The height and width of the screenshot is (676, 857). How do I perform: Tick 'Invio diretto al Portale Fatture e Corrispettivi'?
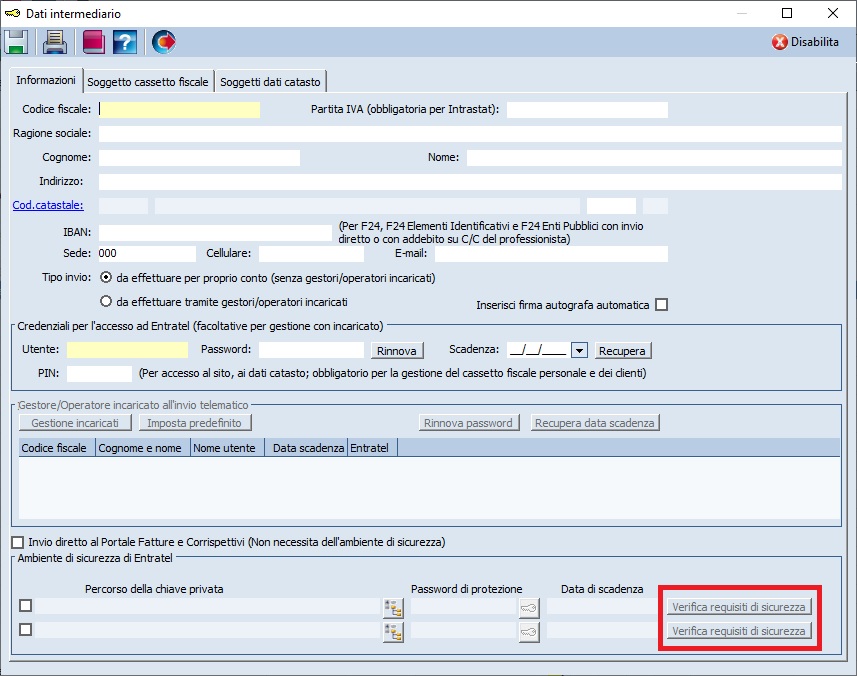tap(18, 542)
